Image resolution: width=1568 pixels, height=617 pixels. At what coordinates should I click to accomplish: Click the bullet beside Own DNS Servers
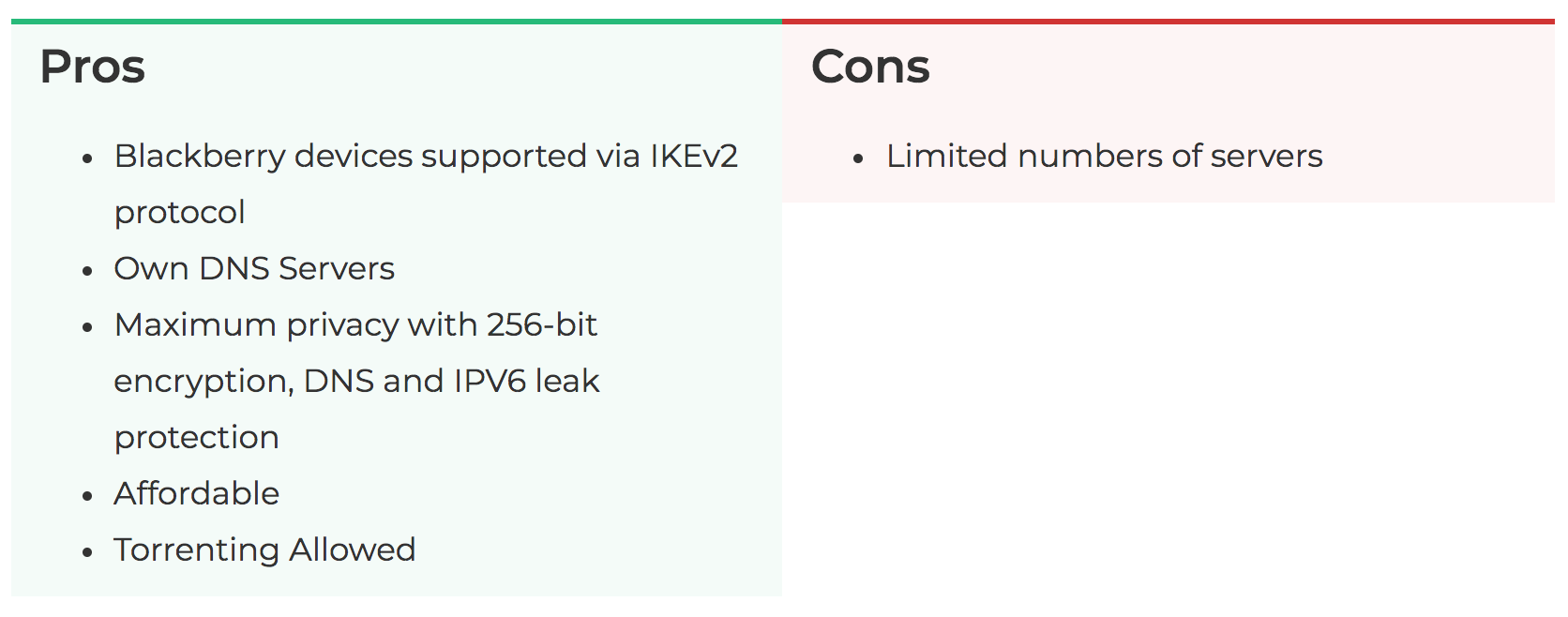(87, 271)
